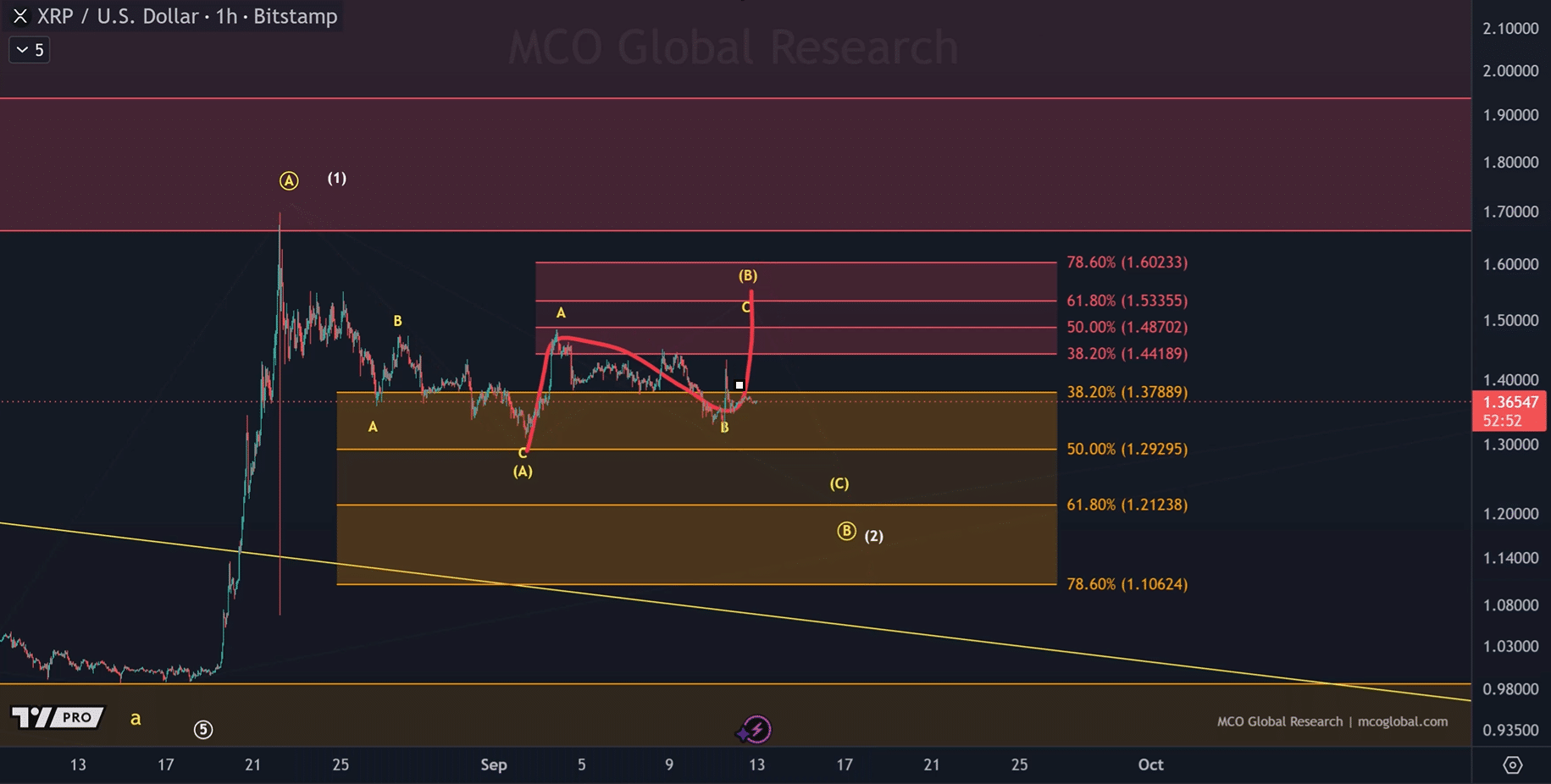Click 1.90000 on the price axis
1551x784 pixels.
[1510, 115]
